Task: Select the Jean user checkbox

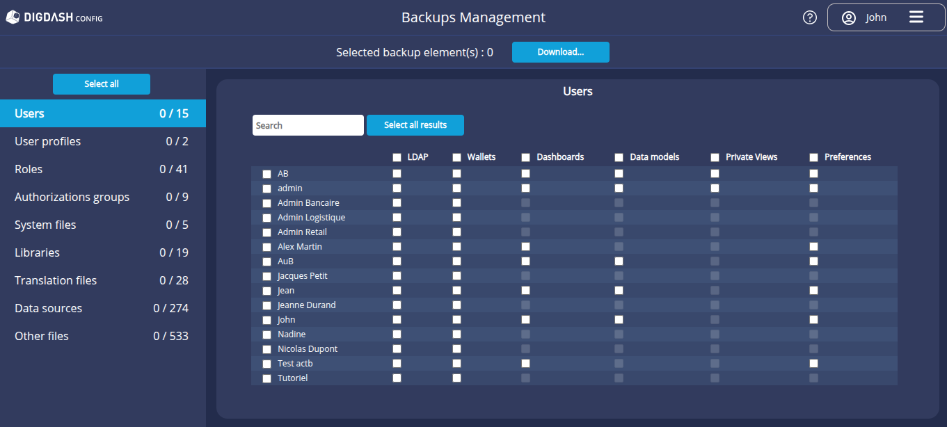Action: pos(267,291)
